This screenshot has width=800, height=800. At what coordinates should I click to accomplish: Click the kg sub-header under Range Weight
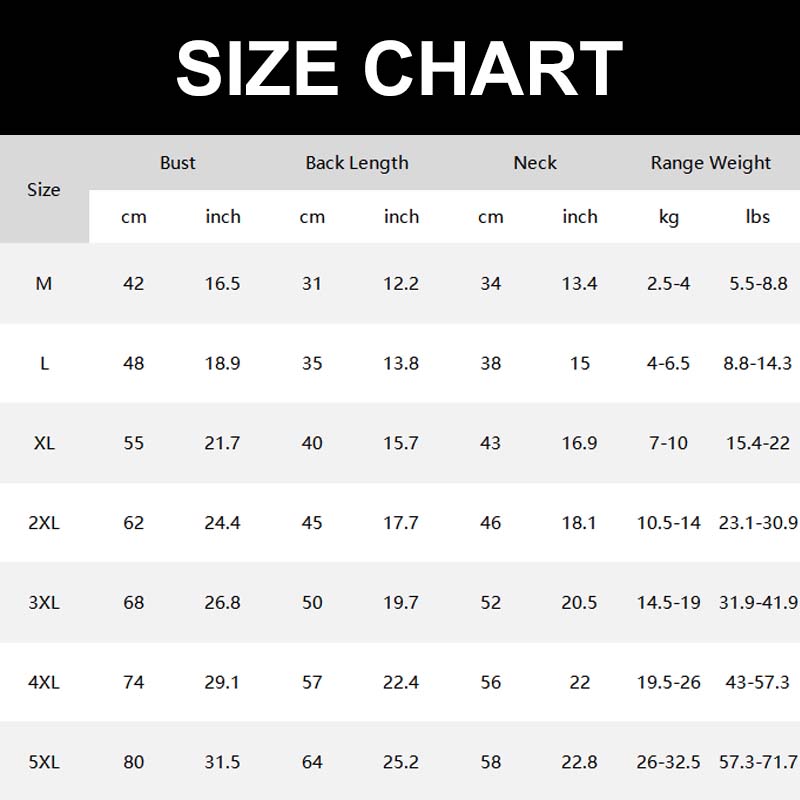669,217
